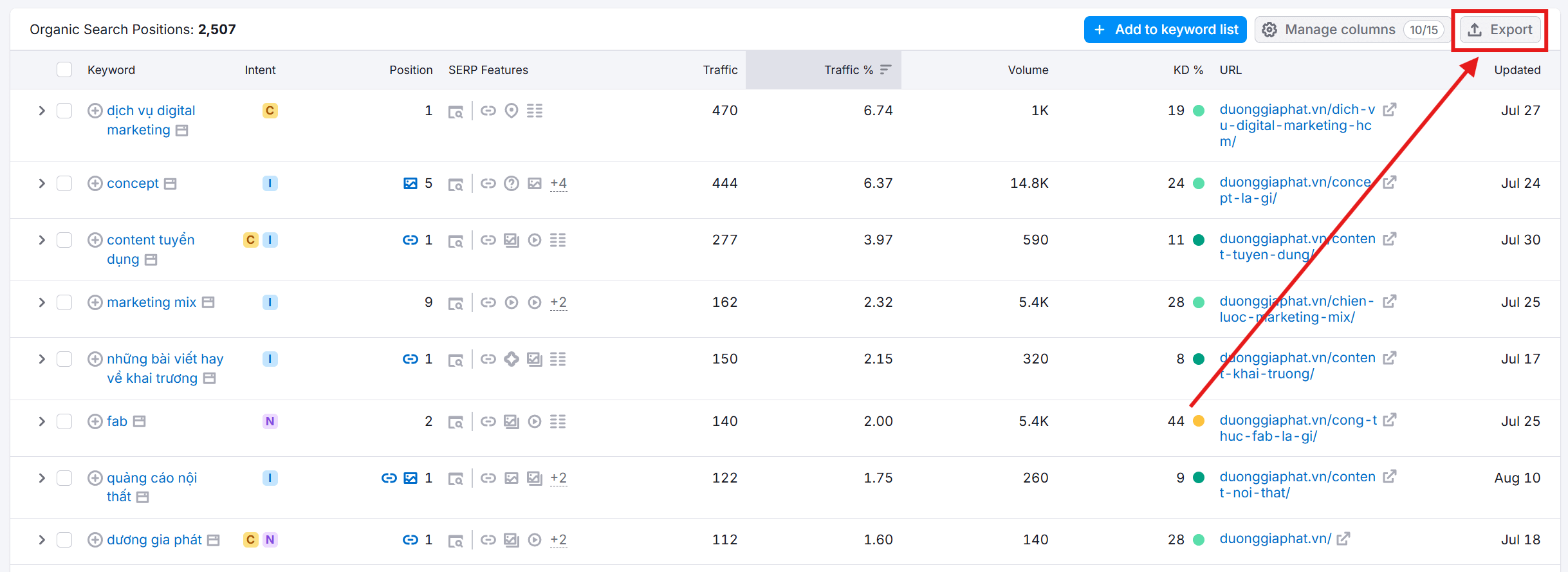Expand the 'content tuyển dụng' row details
Image resolution: width=1568 pixels, height=572 pixels.
pyautogui.click(x=42, y=240)
